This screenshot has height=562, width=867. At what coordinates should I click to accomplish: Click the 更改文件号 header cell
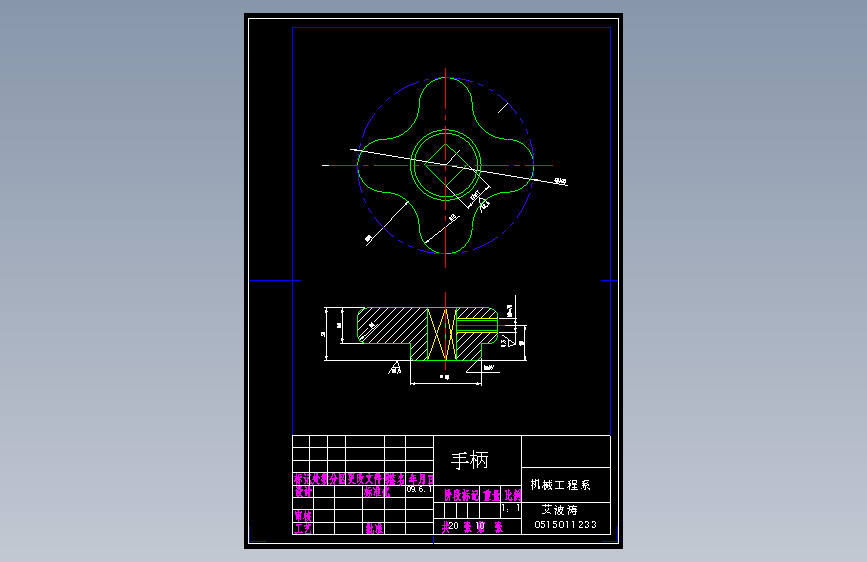coord(365,479)
